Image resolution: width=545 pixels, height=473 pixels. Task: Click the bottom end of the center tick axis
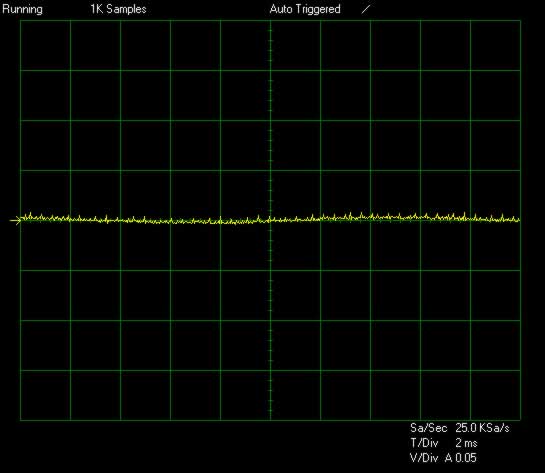[x=270, y=419]
